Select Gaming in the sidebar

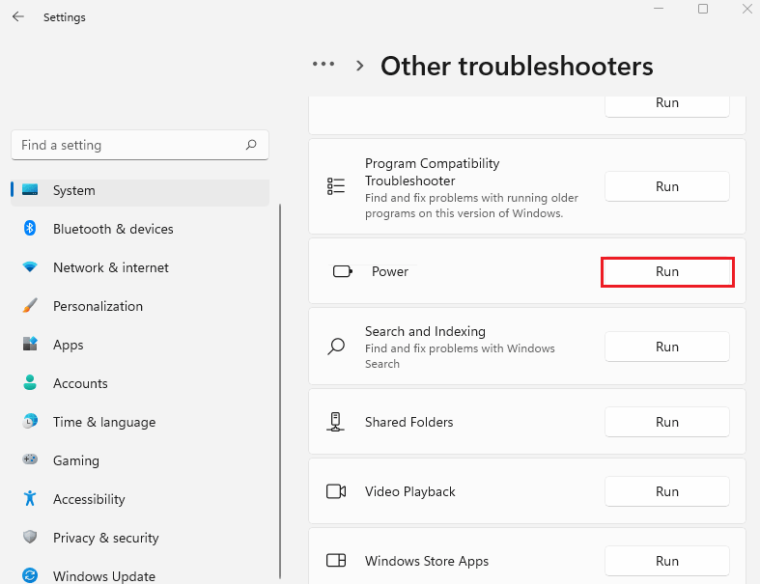pyautogui.click(x=140, y=460)
